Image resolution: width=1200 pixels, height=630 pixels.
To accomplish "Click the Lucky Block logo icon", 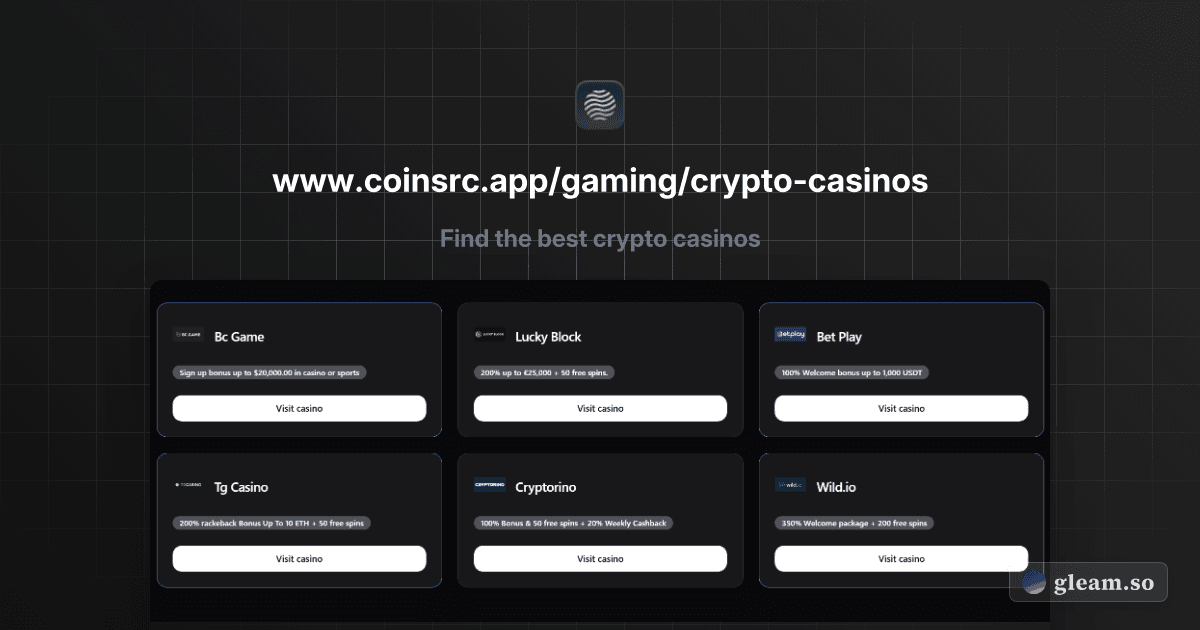I will click(x=489, y=335).
